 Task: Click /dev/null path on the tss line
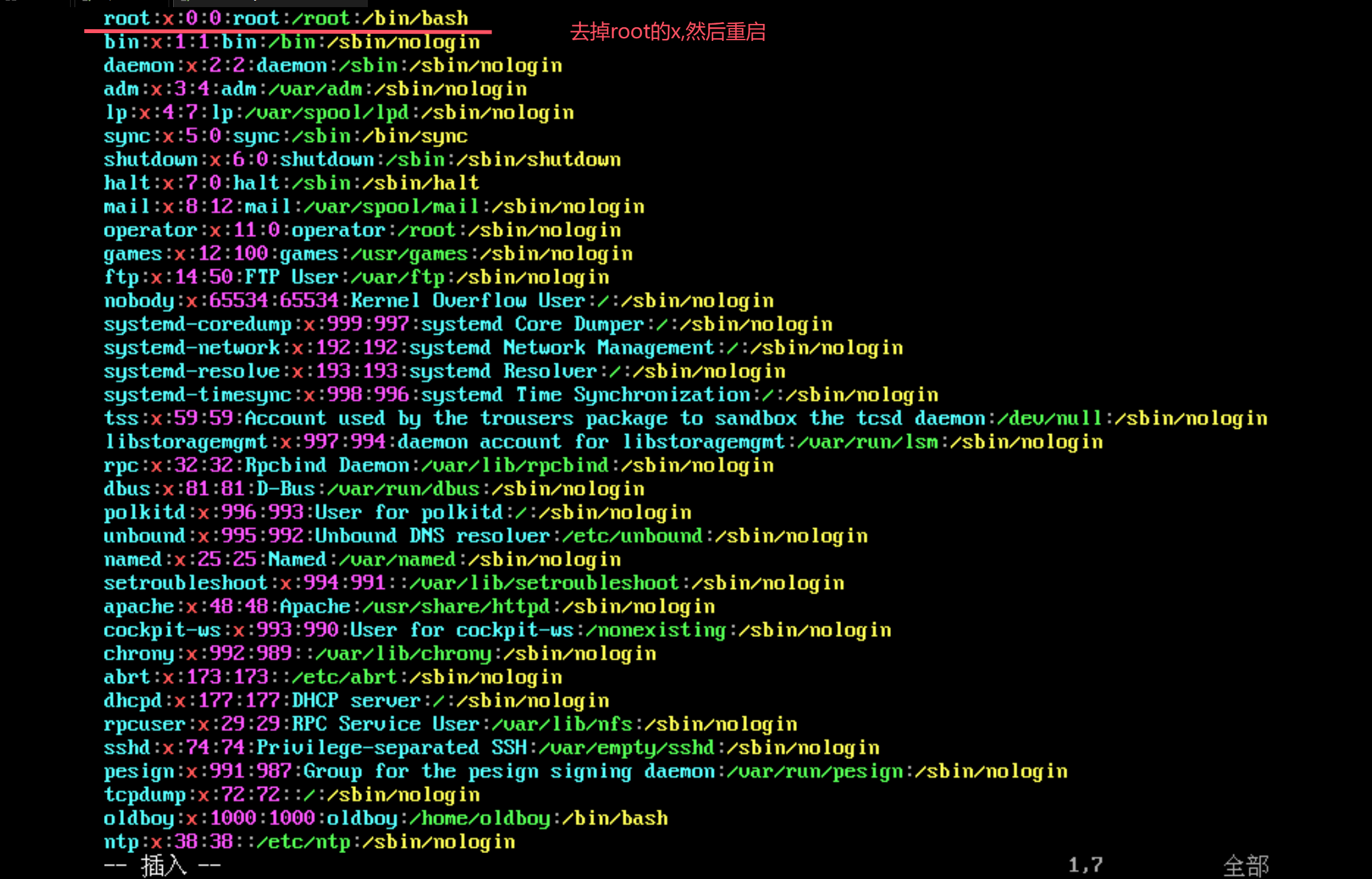coord(1050,418)
